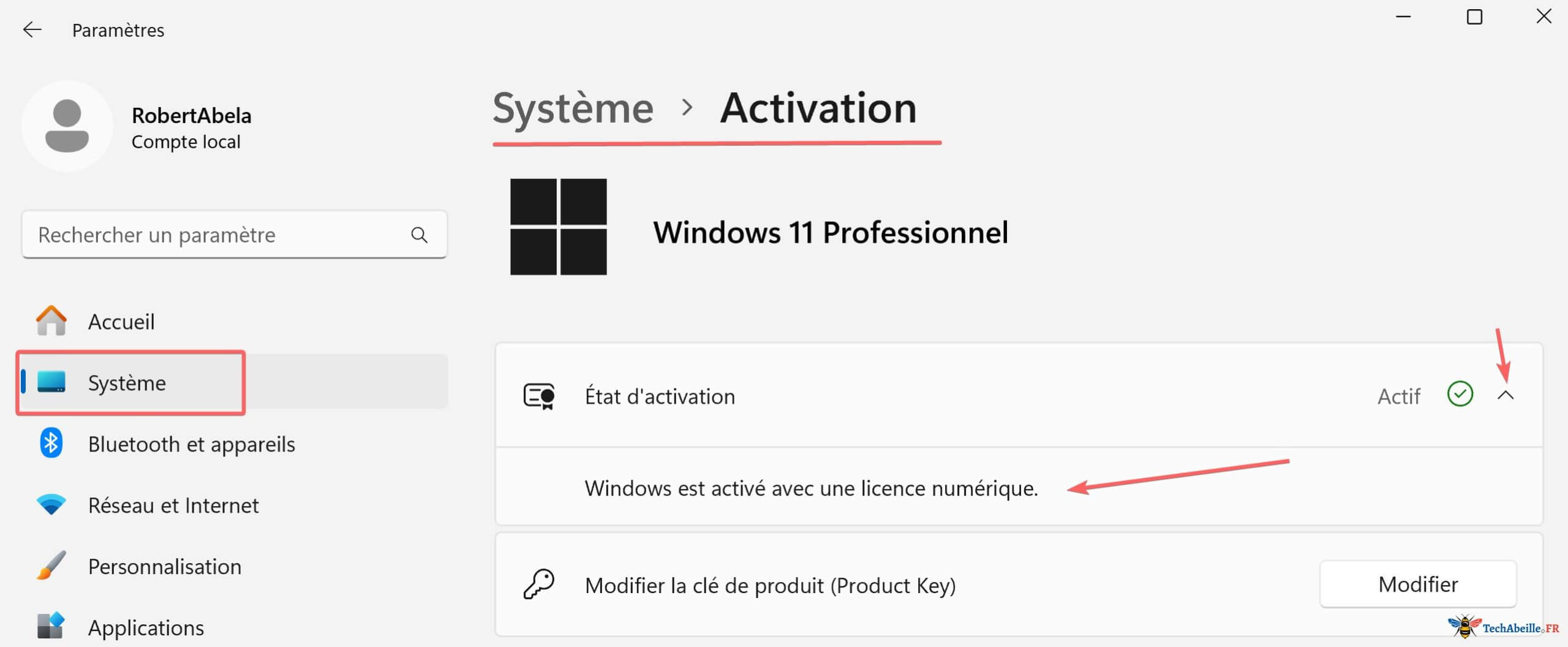Click the Accueil home icon
This screenshot has width=1568, height=647.
tap(51, 321)
